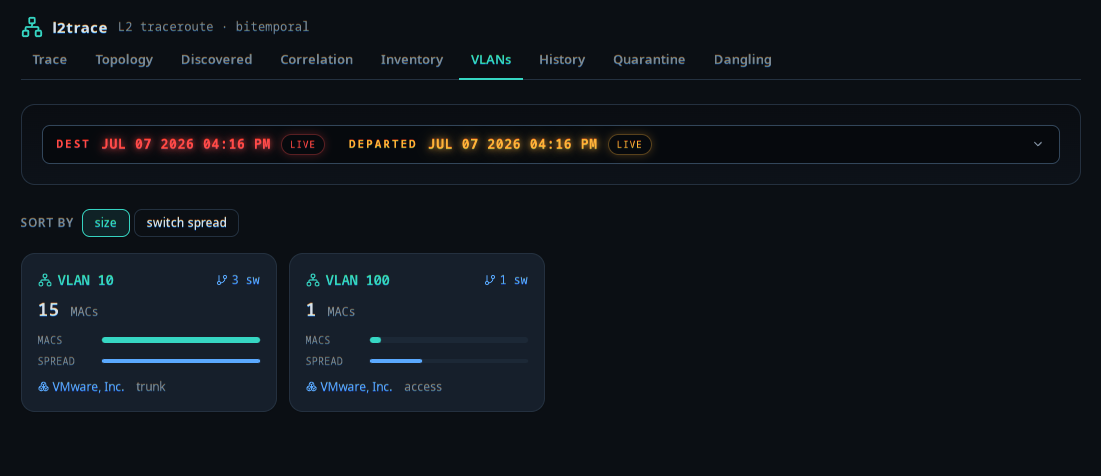Click the l2trace app title

pyautogui.click(x=79, y=28)
